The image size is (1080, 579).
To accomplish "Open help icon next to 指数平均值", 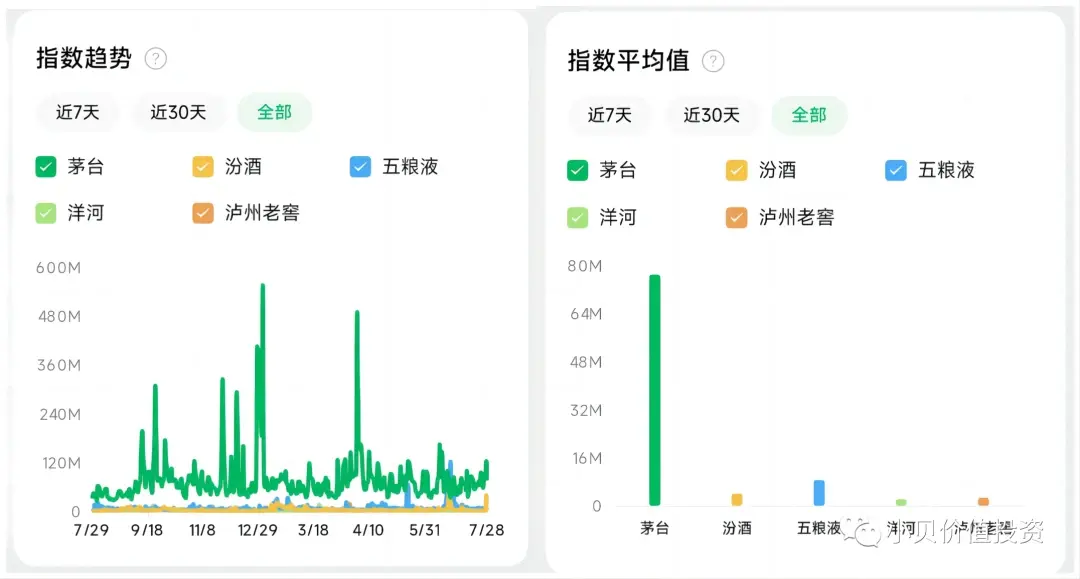I will pos(713,61).
